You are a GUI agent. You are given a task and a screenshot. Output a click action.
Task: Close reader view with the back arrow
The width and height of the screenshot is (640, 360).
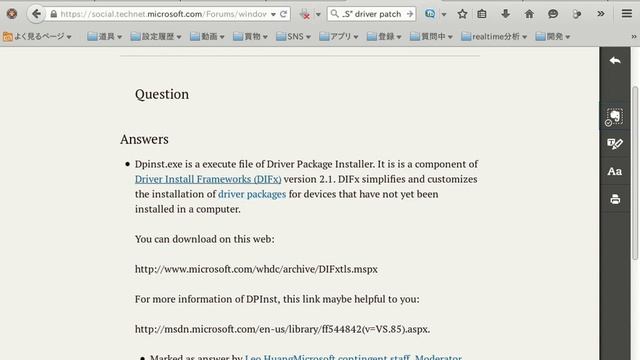tap(615, 60)
